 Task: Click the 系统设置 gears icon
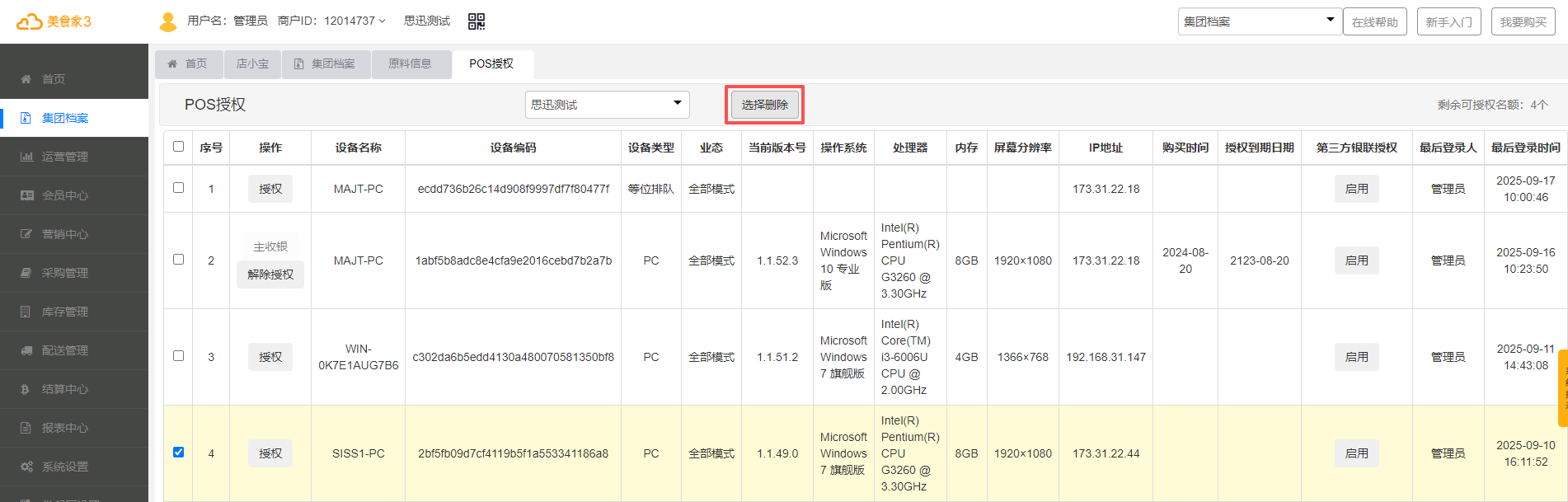tap(26, 467)
